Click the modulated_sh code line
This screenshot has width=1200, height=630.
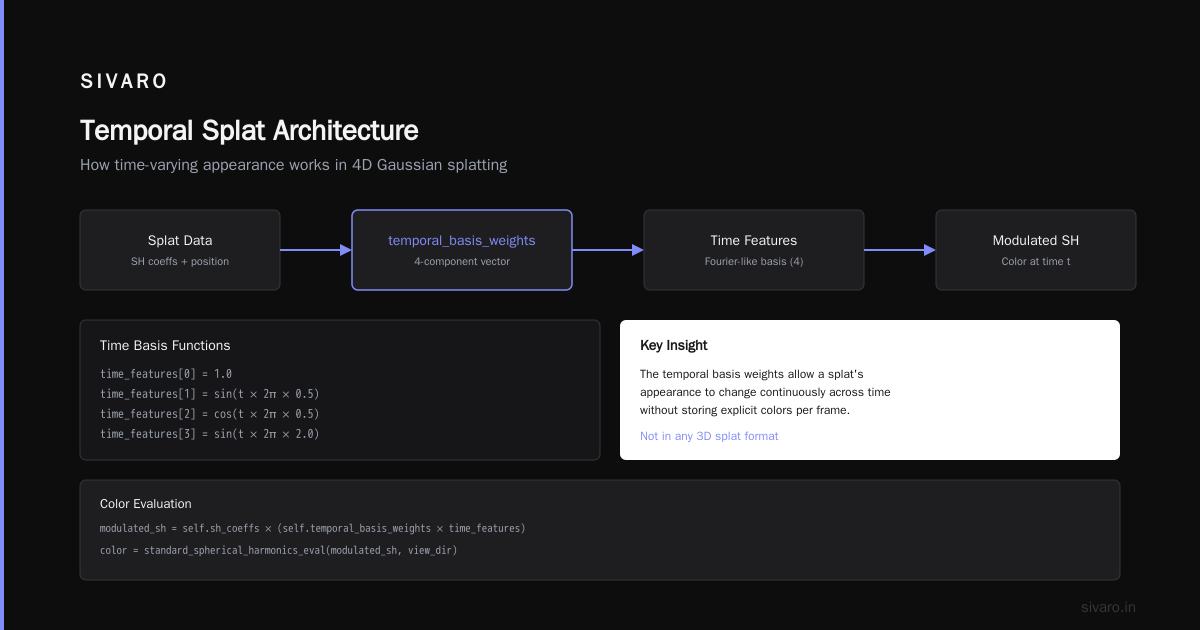pos(313,528)
